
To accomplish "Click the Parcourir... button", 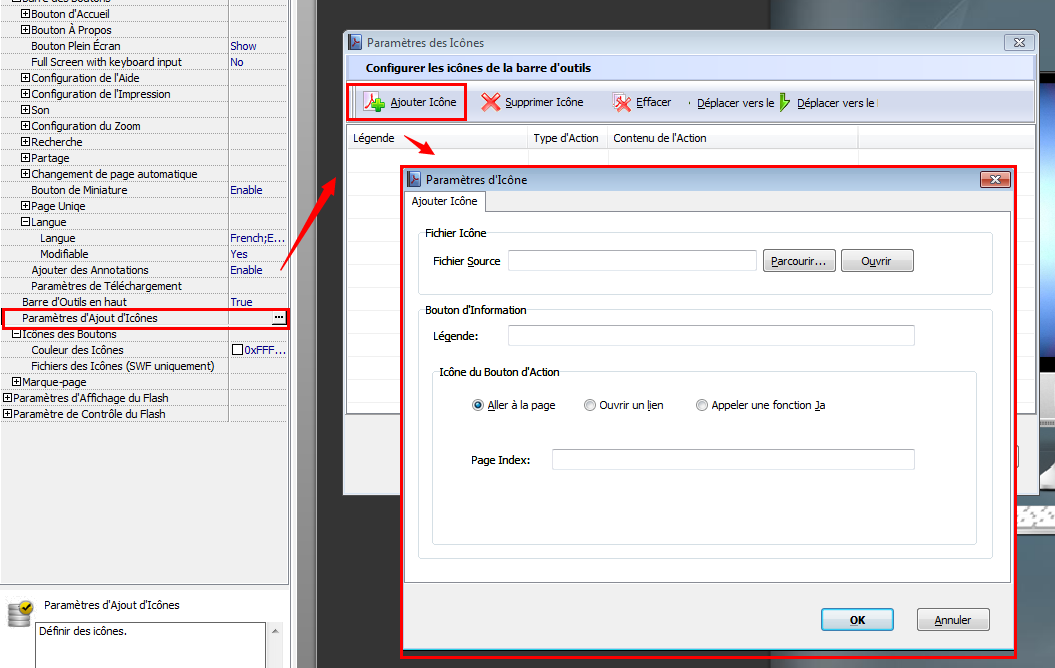I will (798, 261).
